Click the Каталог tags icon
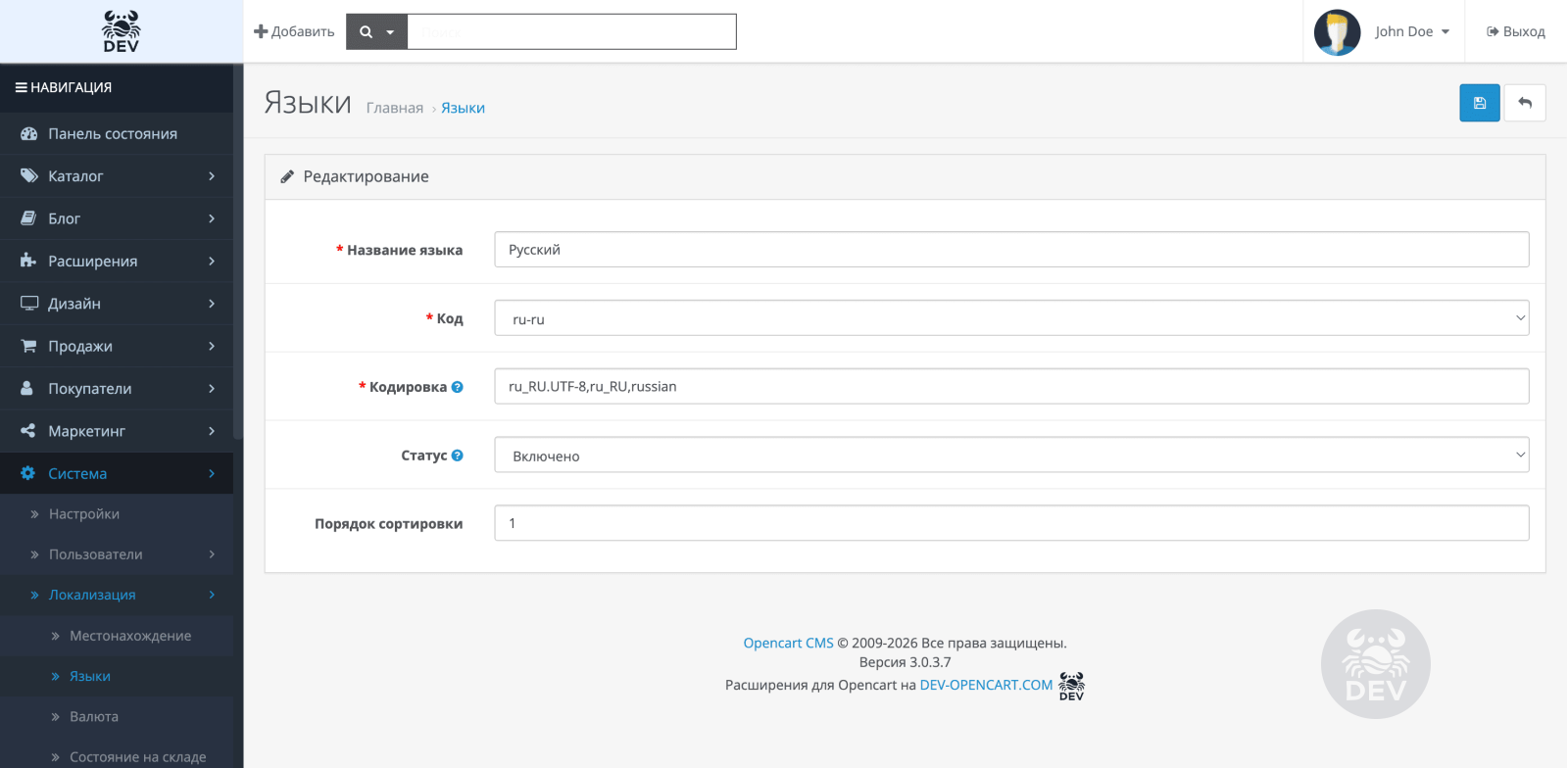This screenshot has height=768, width=1568. click(x=29, y=176)
